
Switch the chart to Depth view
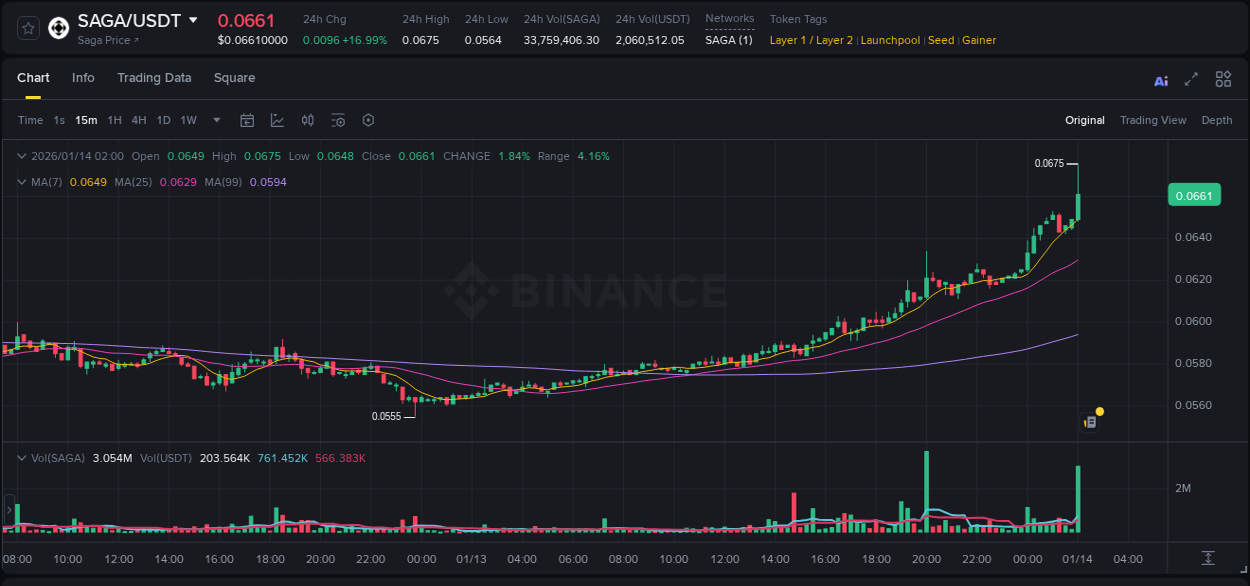pyautogui.click(x=1216, y=120)
